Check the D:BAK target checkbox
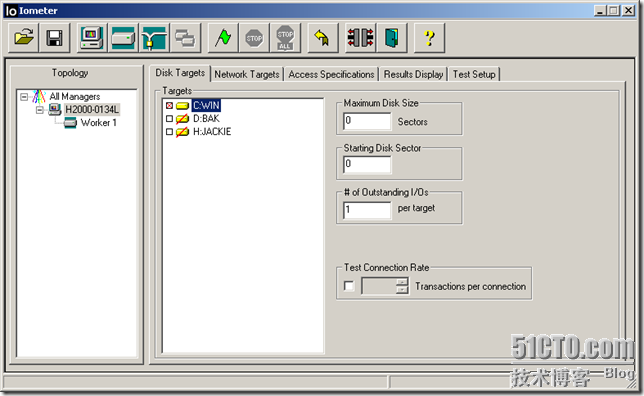This screenshot has width=644, height=396. (x=169, y=119)
